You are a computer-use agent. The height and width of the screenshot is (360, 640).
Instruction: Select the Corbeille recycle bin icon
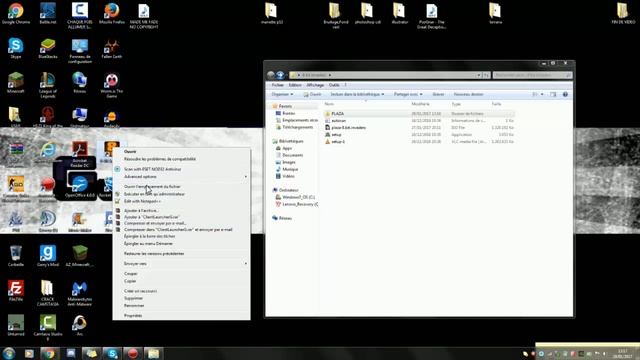point(16,256)
